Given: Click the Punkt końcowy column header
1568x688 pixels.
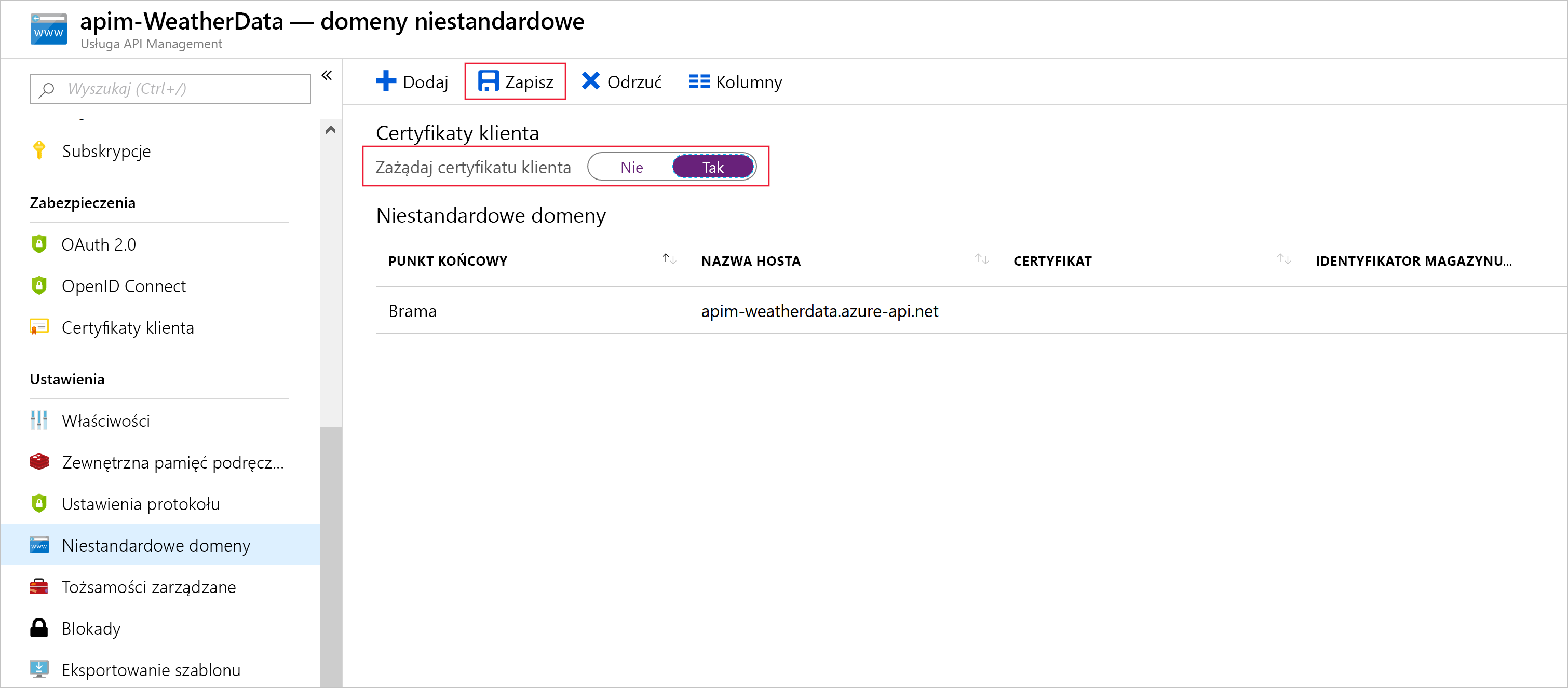Looking at the screenshot, I should (448, 261).
